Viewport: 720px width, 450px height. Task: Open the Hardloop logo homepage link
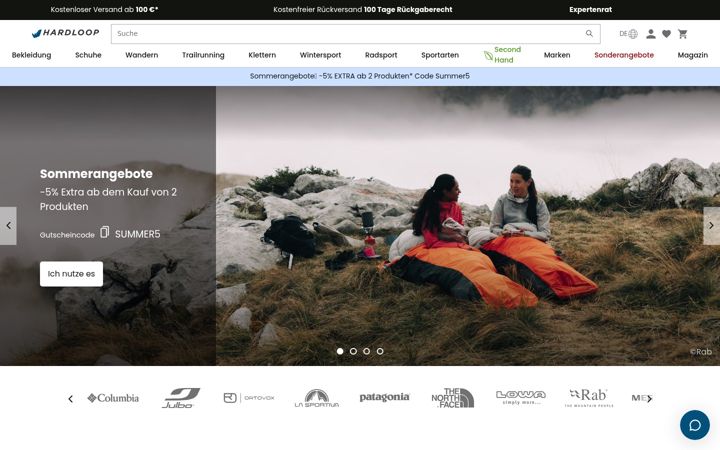click(x=66, y=33)
